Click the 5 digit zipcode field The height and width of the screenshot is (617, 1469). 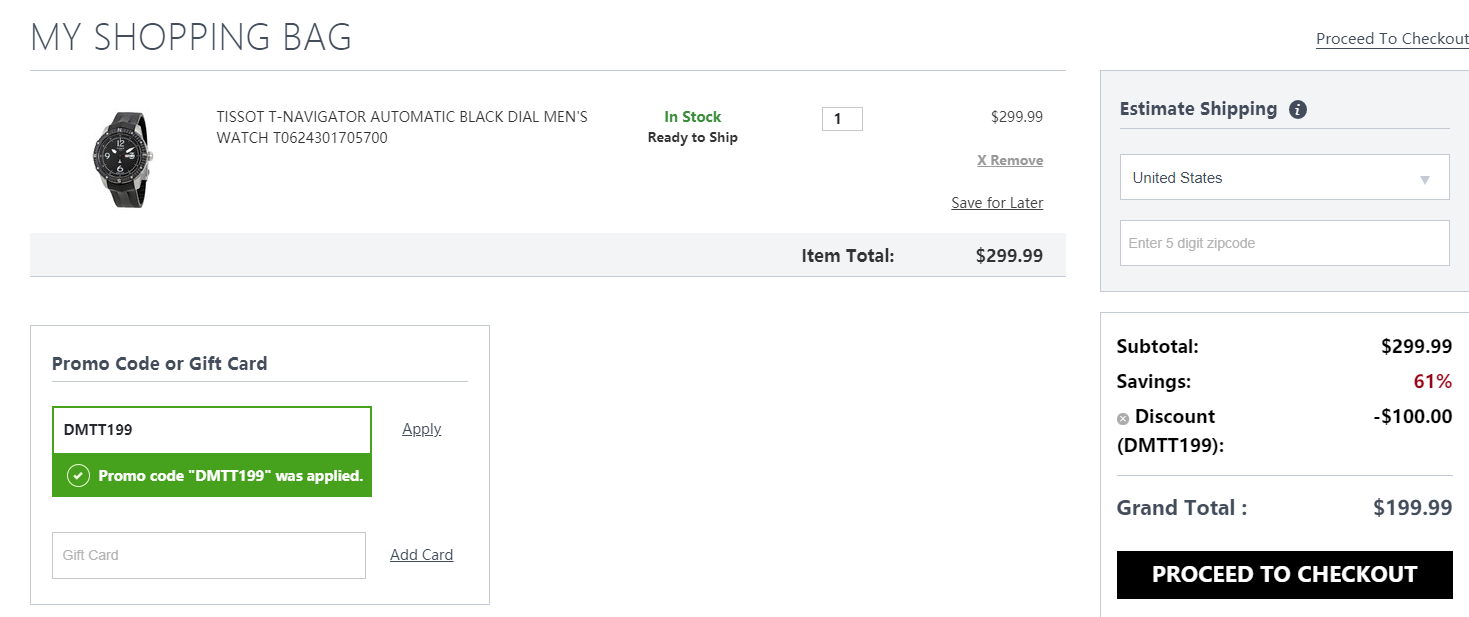1284,243
